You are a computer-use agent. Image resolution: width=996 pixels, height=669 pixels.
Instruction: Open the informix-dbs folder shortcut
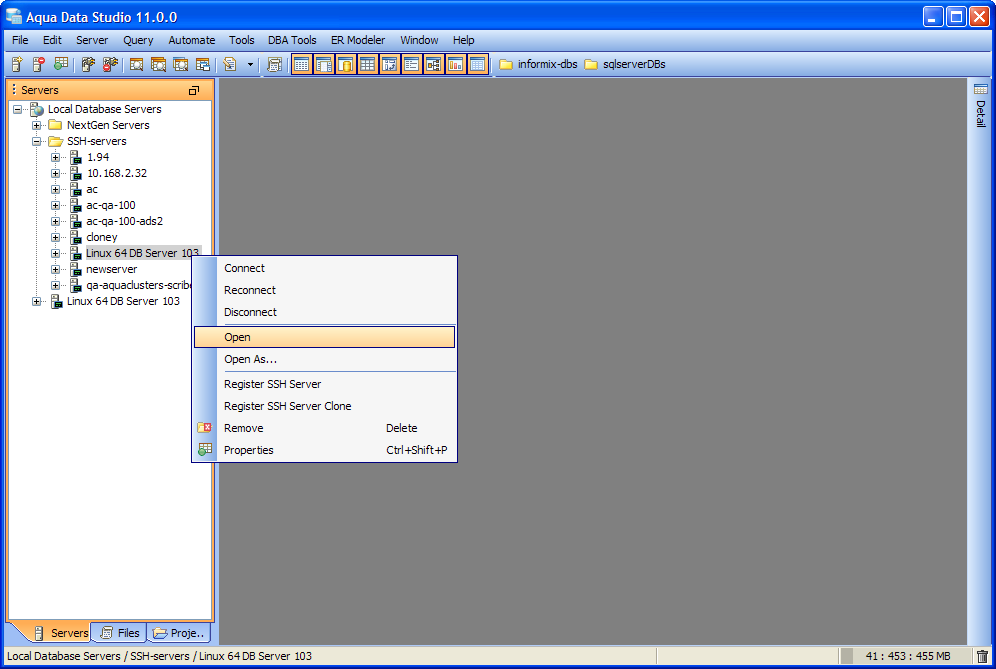538,64
